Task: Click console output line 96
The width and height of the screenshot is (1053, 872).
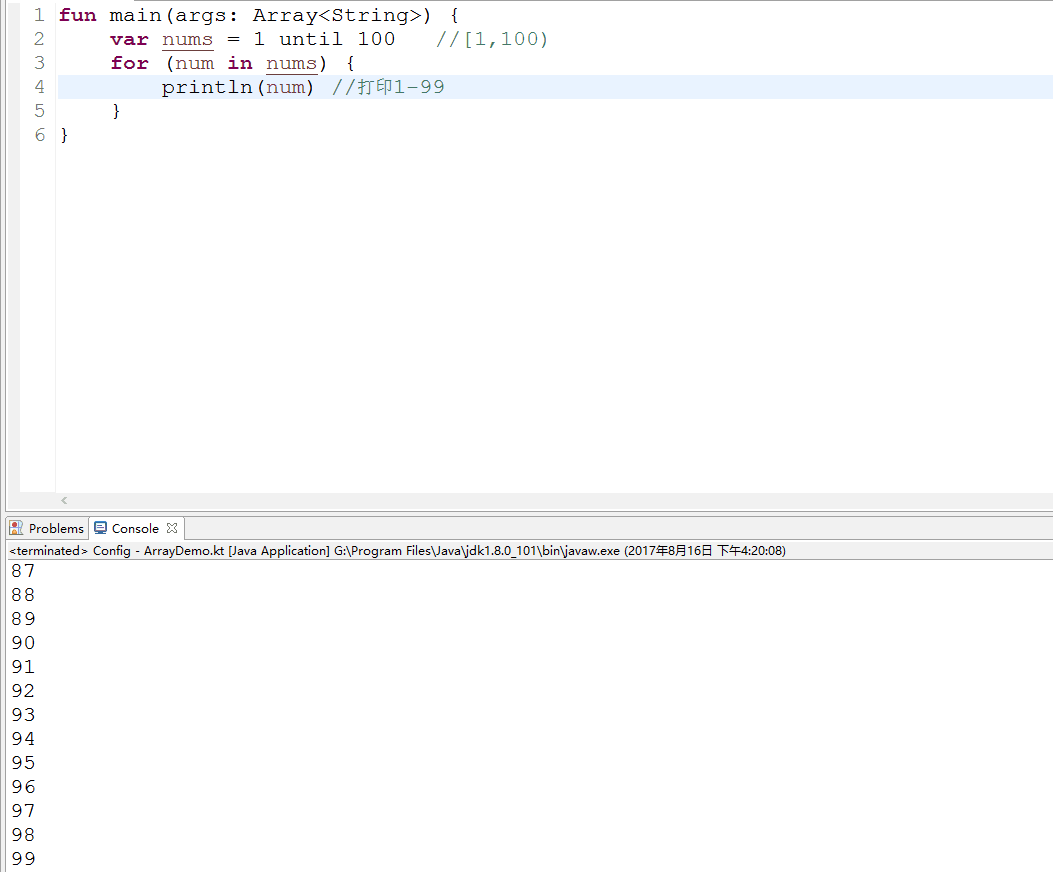Action: (23, 787)
